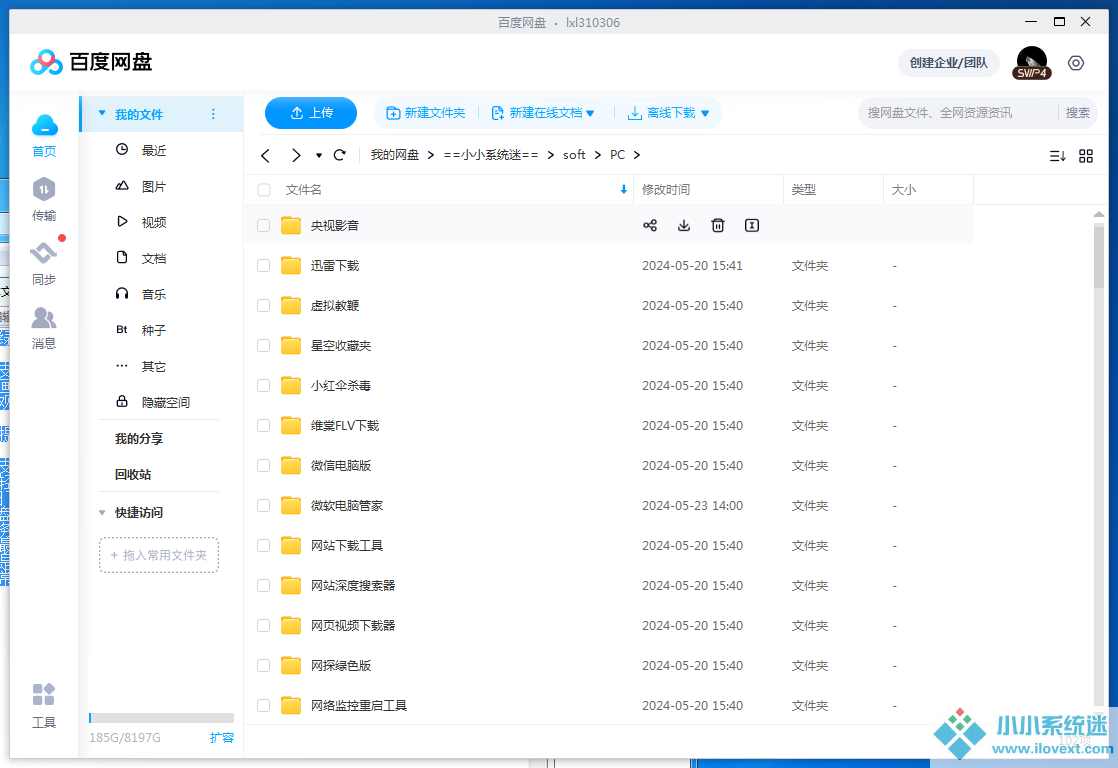Focus the 搜网盘文件 search field
The width and height of the screenshot is (1118, 768).
coord(958,113)
